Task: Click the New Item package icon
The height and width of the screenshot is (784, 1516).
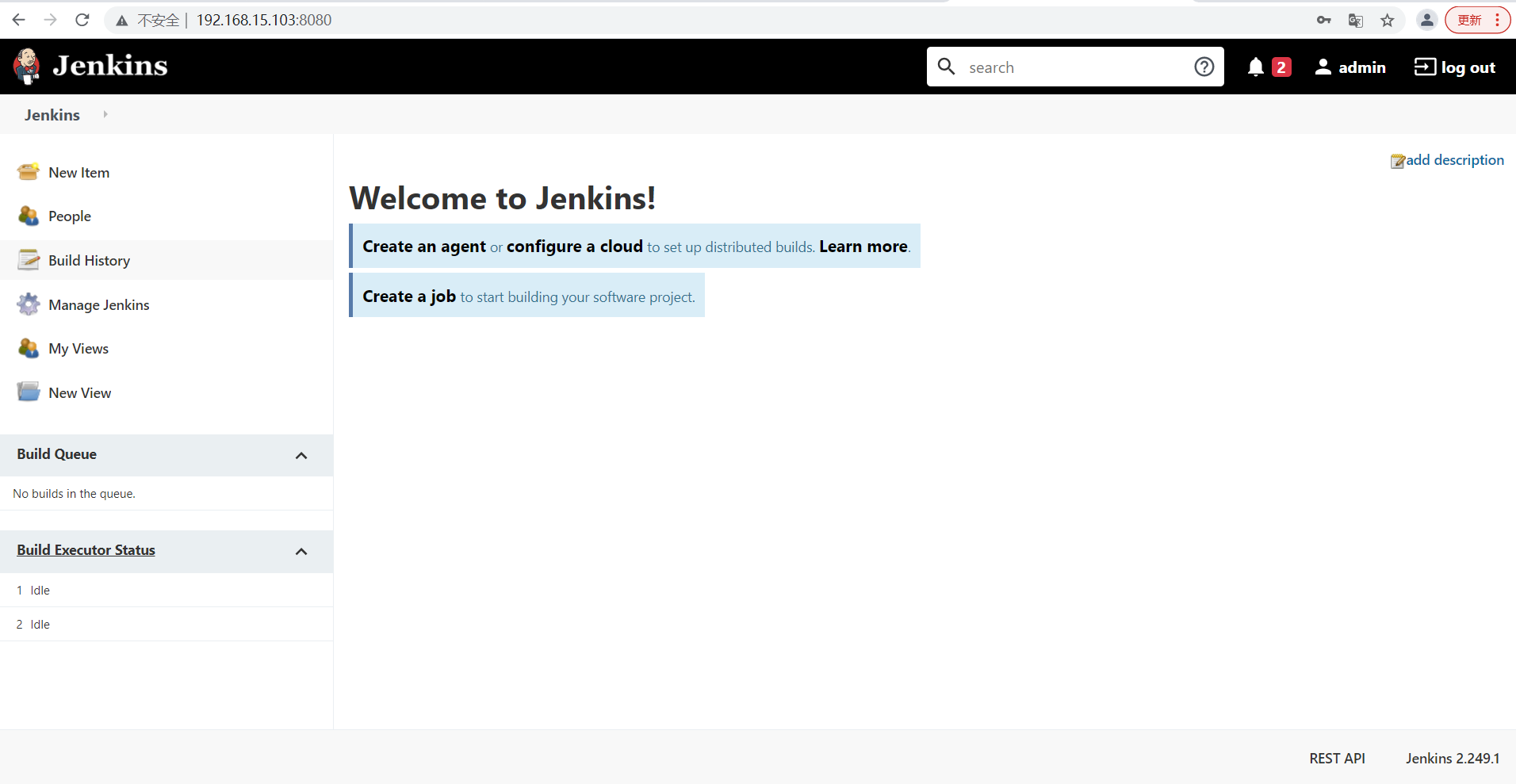Action: pos(29,171)
